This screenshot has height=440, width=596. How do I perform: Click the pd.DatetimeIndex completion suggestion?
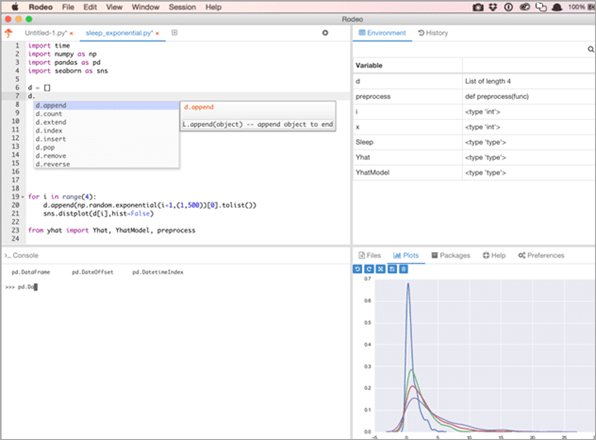[158, 272]
